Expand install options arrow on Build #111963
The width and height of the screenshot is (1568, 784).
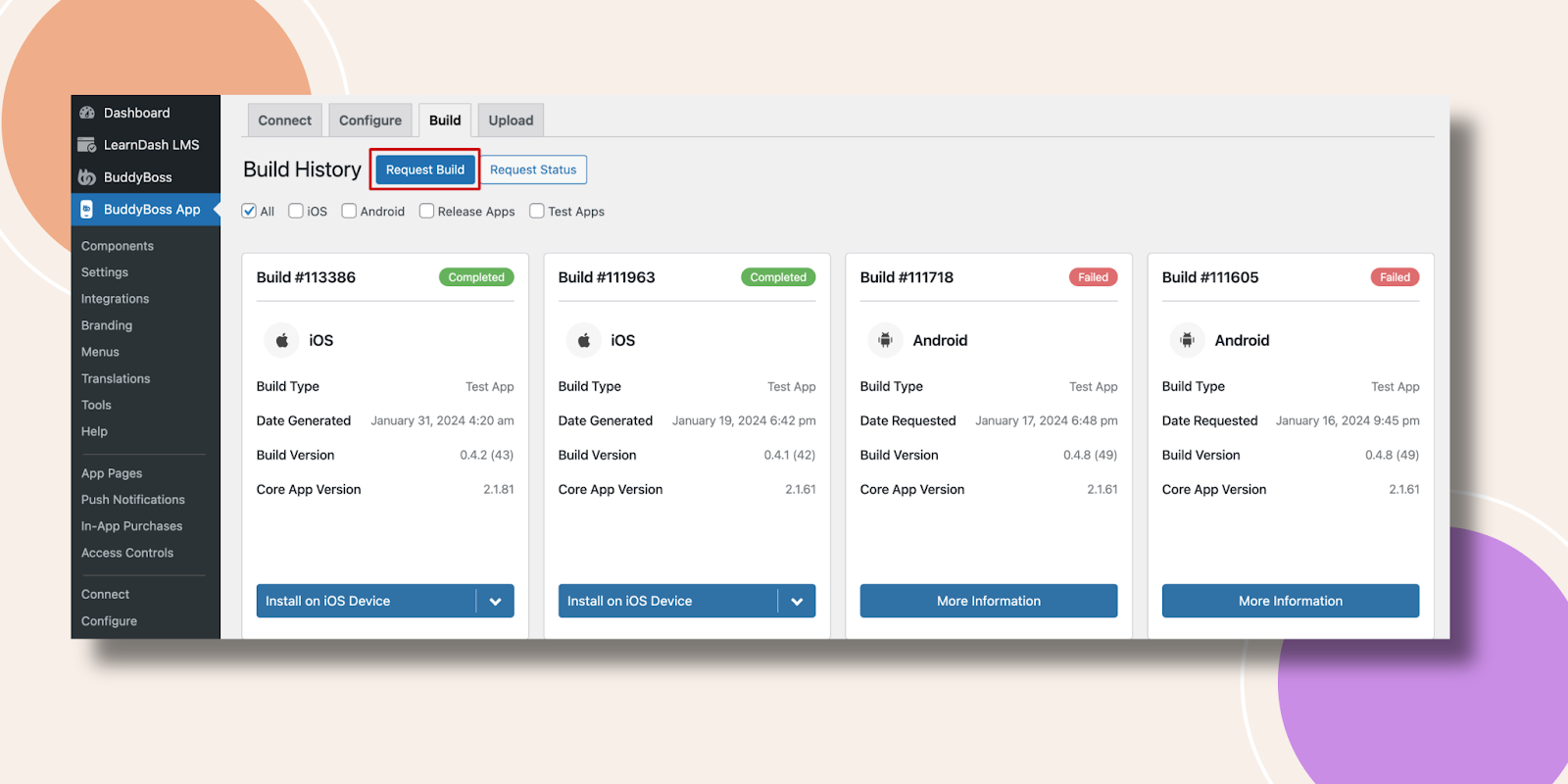click(x=798, y=601)
